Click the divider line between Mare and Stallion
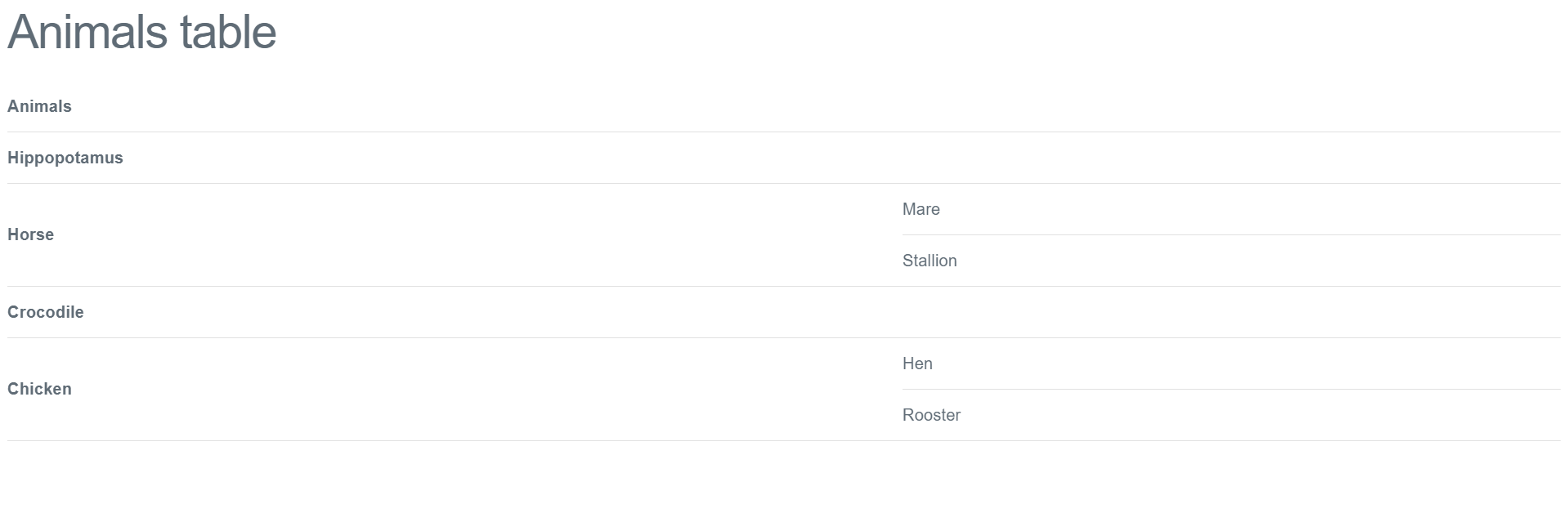 click(x=1231, y=234)
